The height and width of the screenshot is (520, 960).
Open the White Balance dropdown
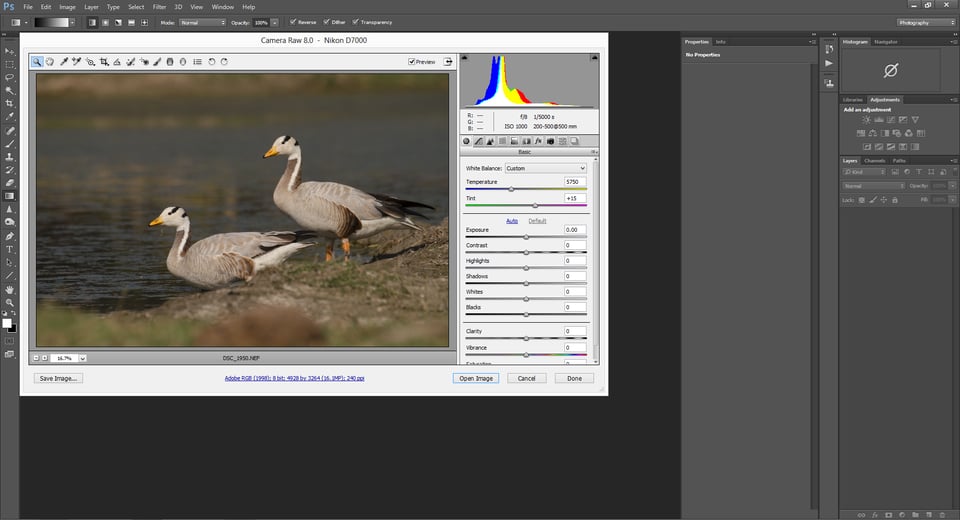point(546,168)
